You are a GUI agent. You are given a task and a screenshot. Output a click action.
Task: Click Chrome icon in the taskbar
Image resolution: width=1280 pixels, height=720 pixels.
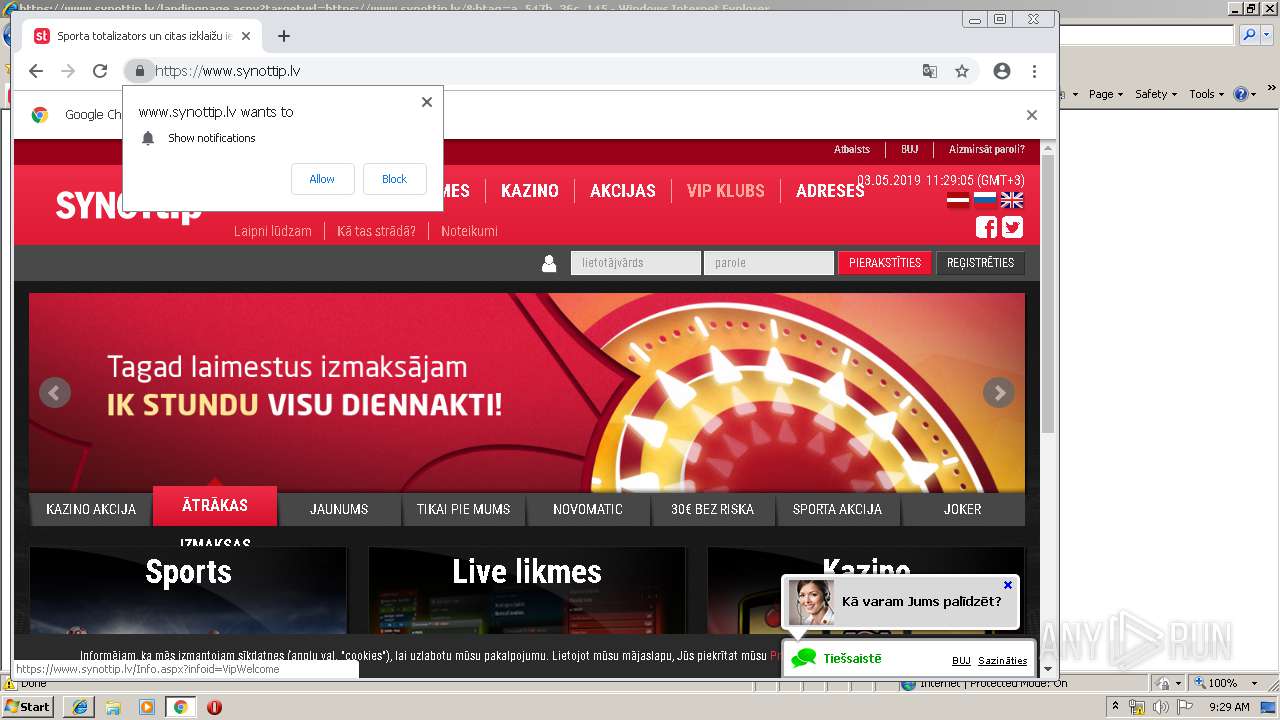click(181, 707)
